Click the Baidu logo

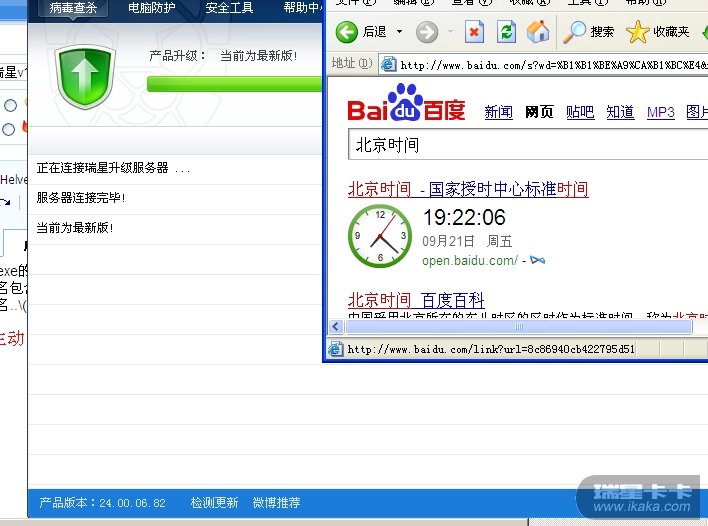click(406, 103)
